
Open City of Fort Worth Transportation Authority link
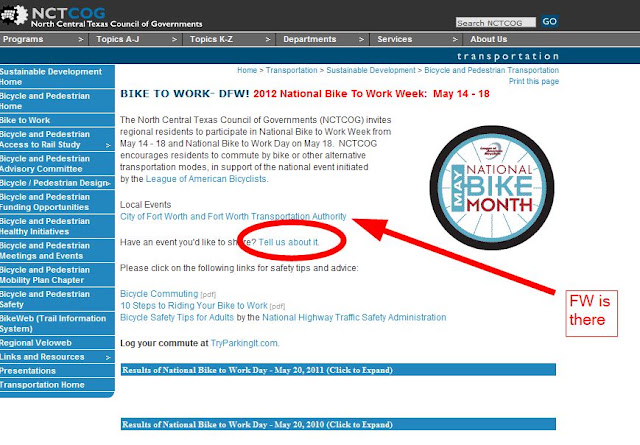(x=233, y=216)
